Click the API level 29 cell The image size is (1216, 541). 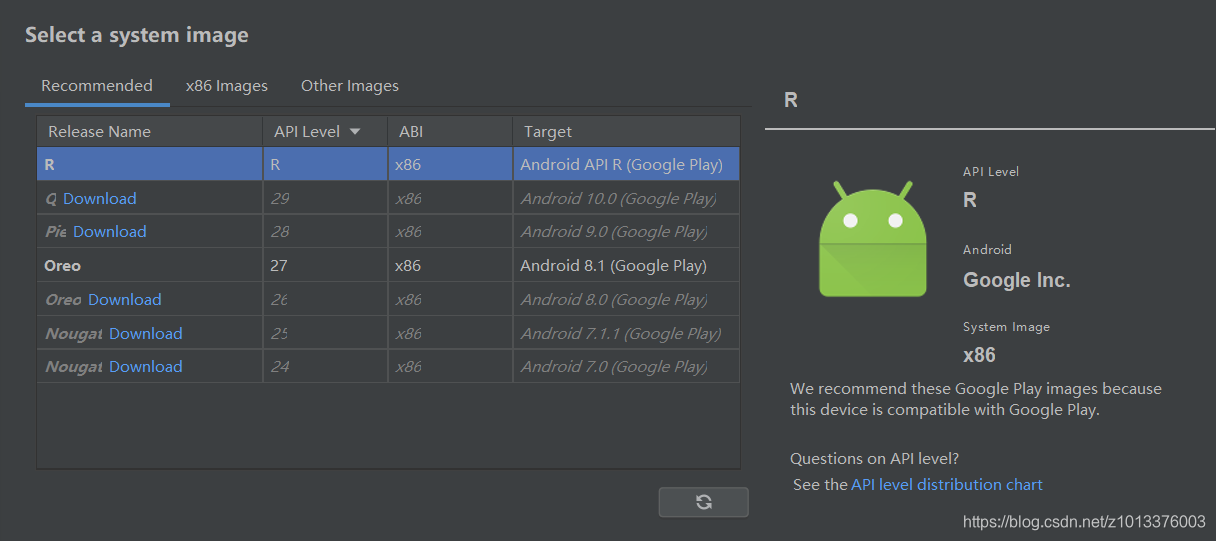pyautogui.click(x=325, y=198)
